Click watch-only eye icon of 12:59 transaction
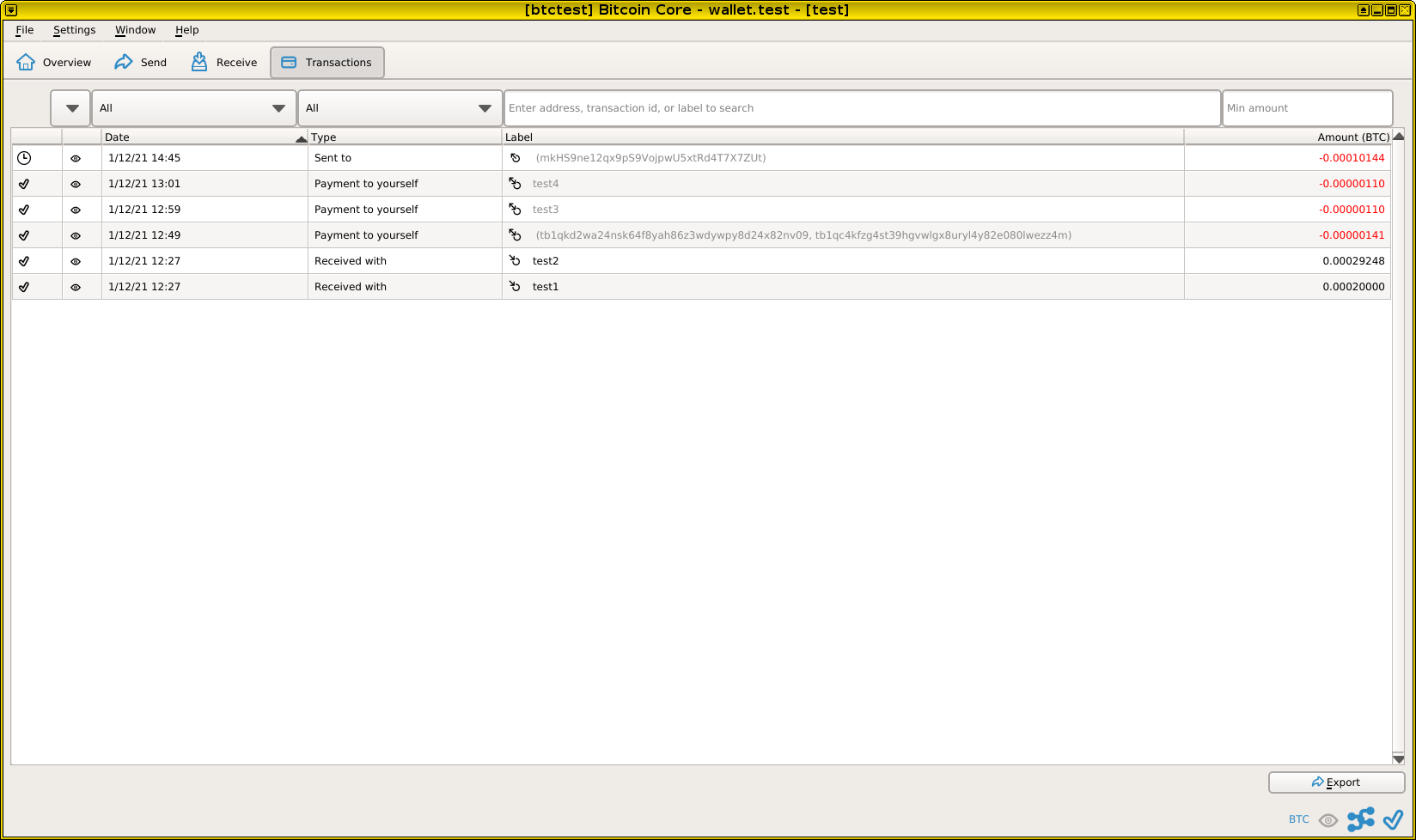The height and width of the screenshot is (840, 1416). tap(76, 210)
